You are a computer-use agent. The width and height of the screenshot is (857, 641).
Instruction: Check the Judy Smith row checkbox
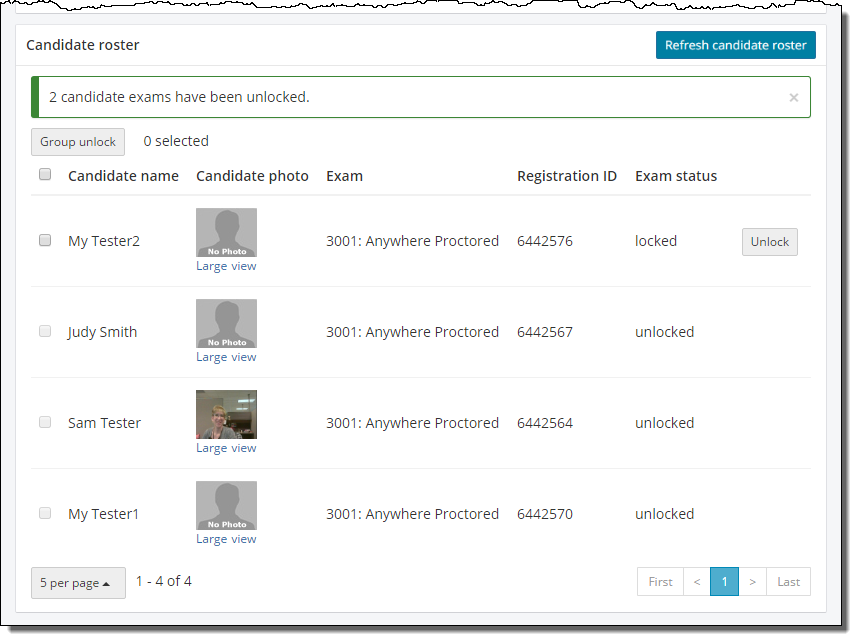pyautogui.click(x=45, y=331)
